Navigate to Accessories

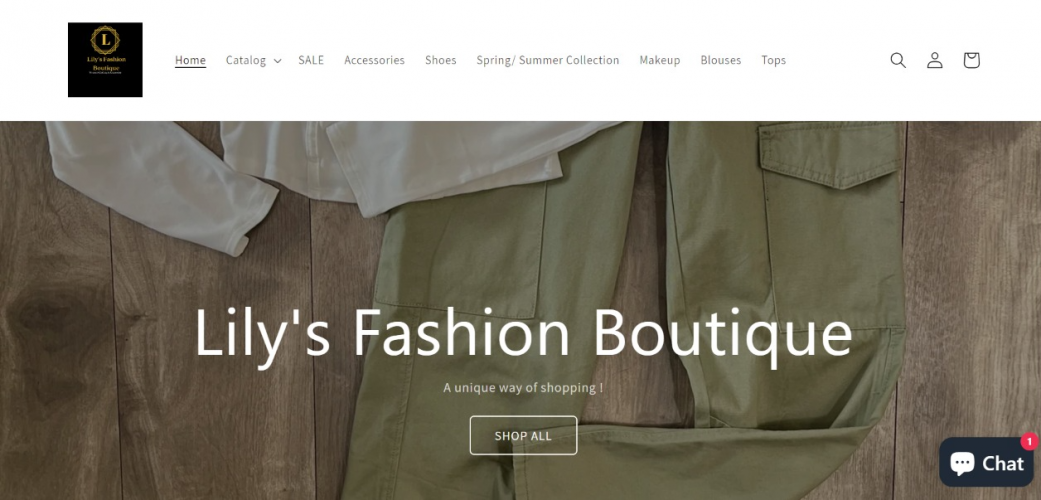374,60
